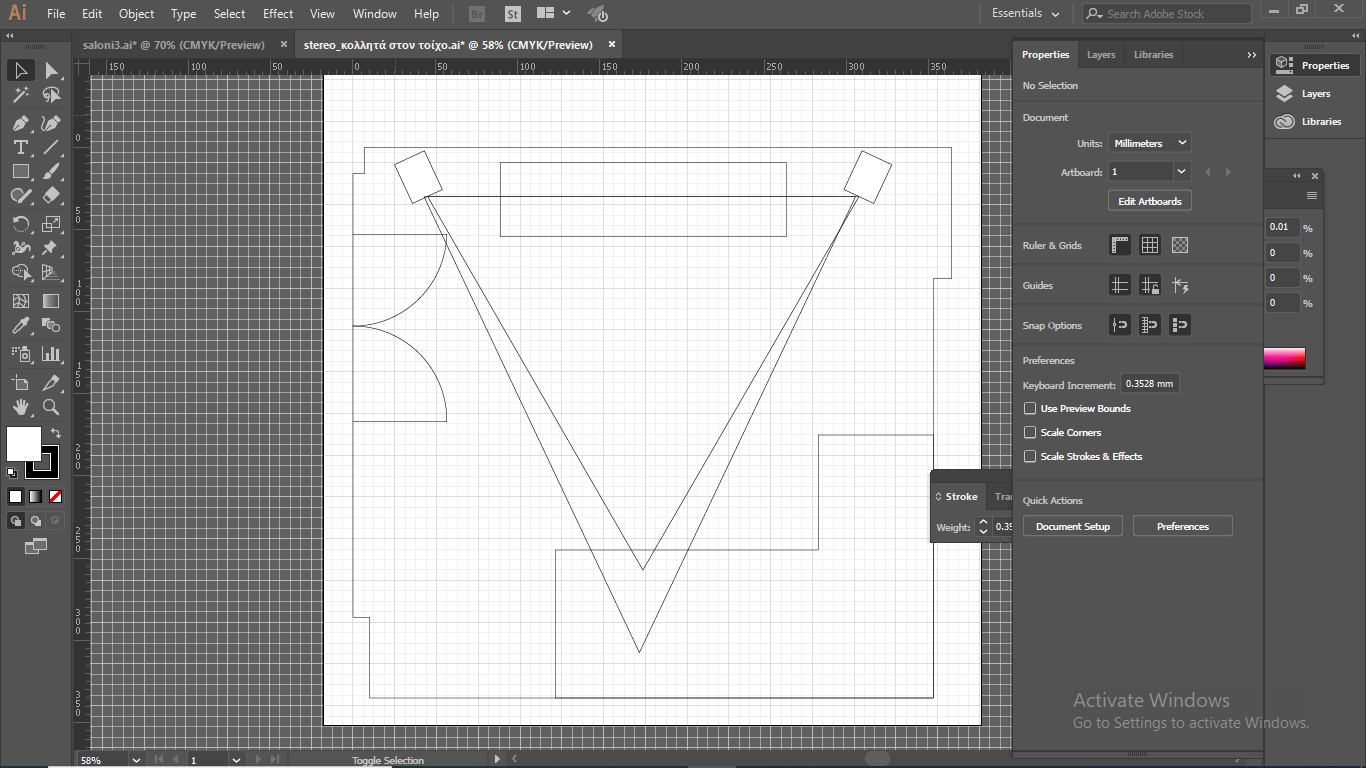This screenshot has height=768, width=1366.
Task: Expand the Artboard number dropdown
Action: (1181, 172)
